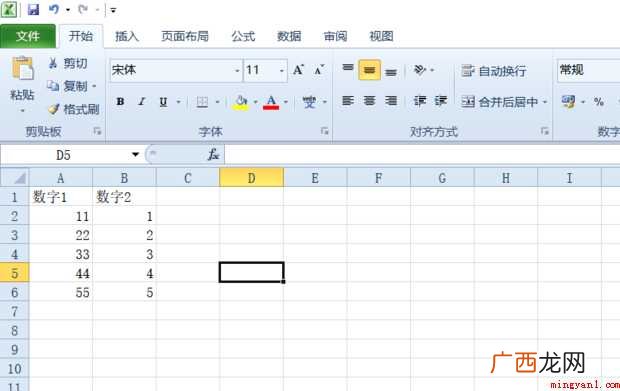
Task: Click the Redo arrow icon
Action: tap(83, 9)
